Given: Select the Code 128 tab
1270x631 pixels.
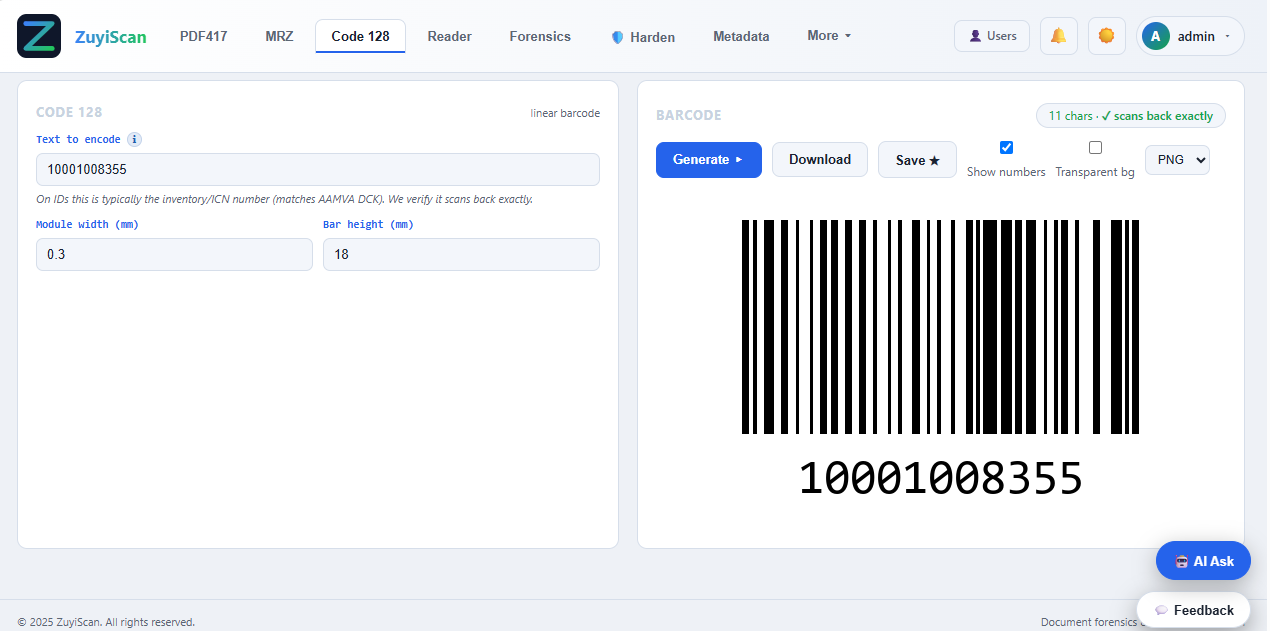Looking at the screenshot, I should pyautogui.click(x=360, y=36).
